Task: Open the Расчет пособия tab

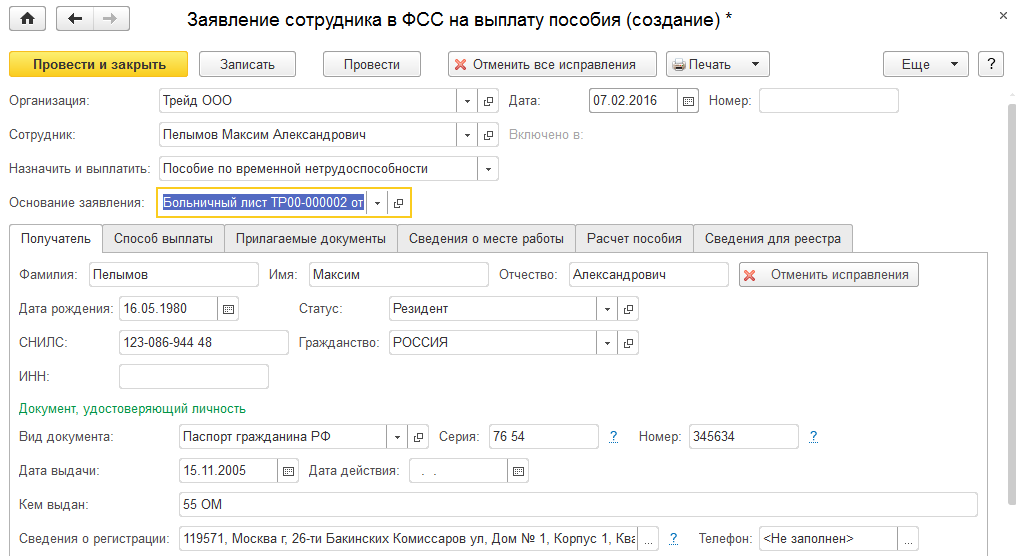Action: pos(634,239)
